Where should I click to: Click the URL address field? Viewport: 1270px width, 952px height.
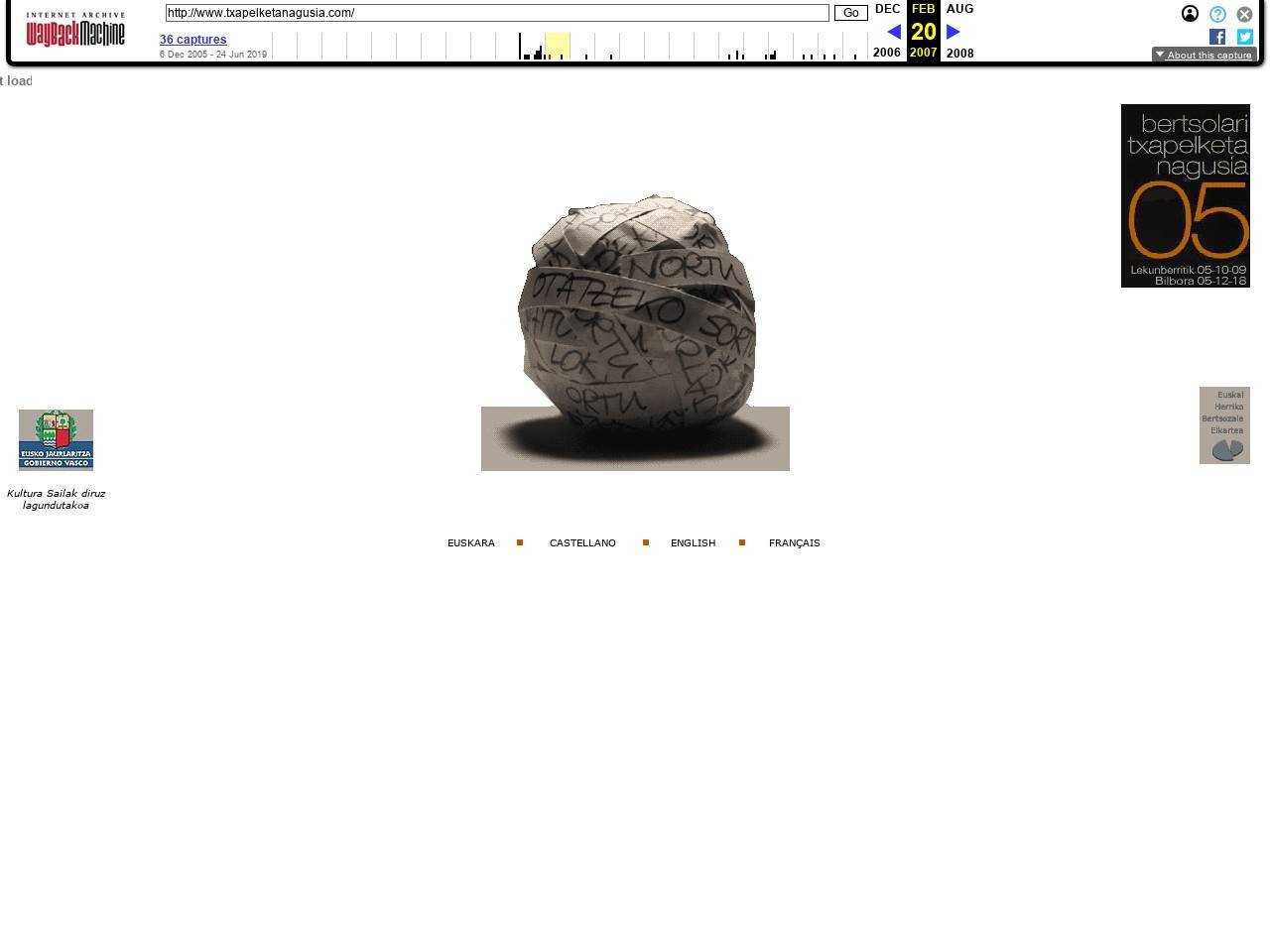click(x=496, y=13)
